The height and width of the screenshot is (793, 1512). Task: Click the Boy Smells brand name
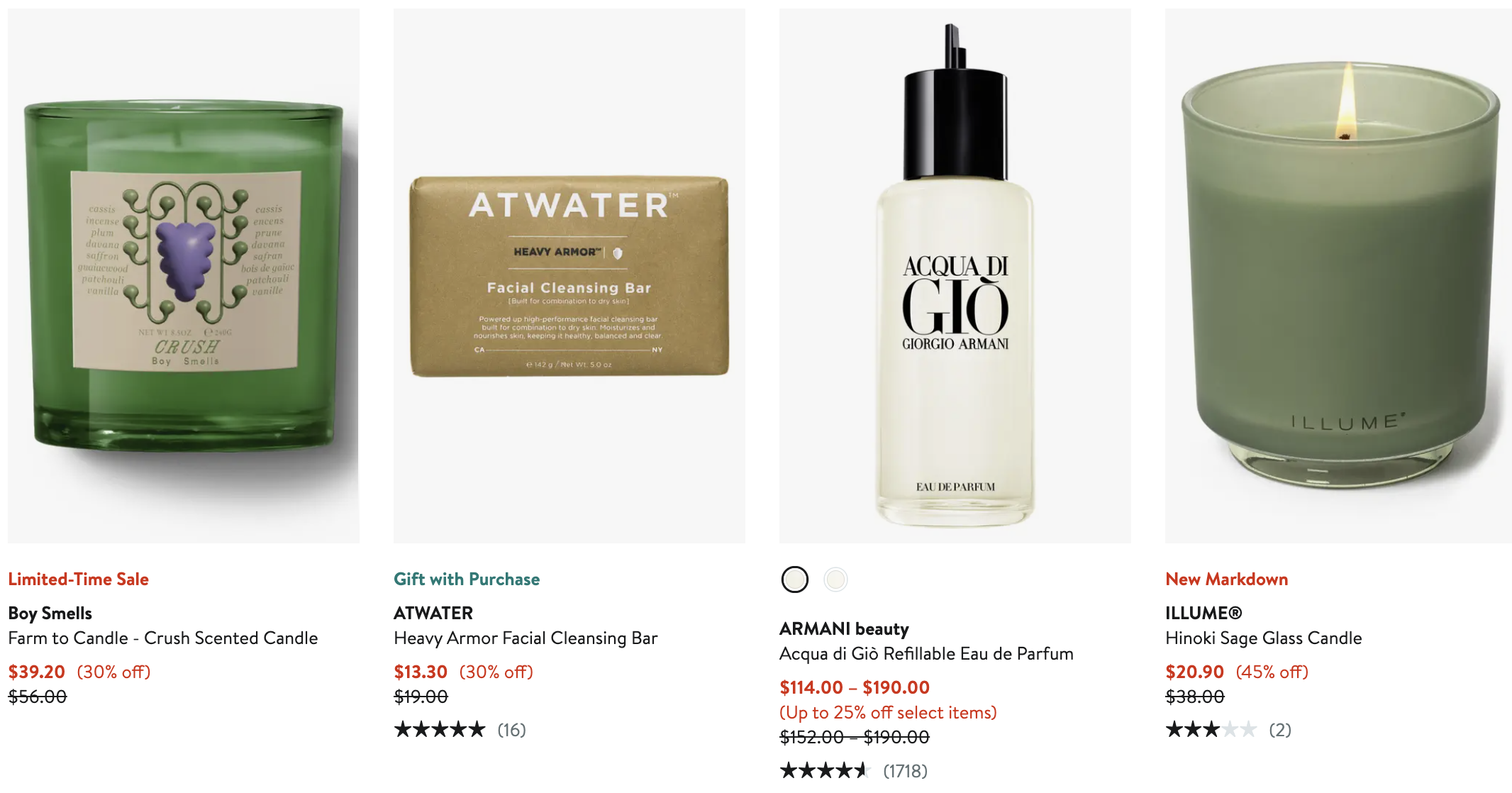pos(50,613)
